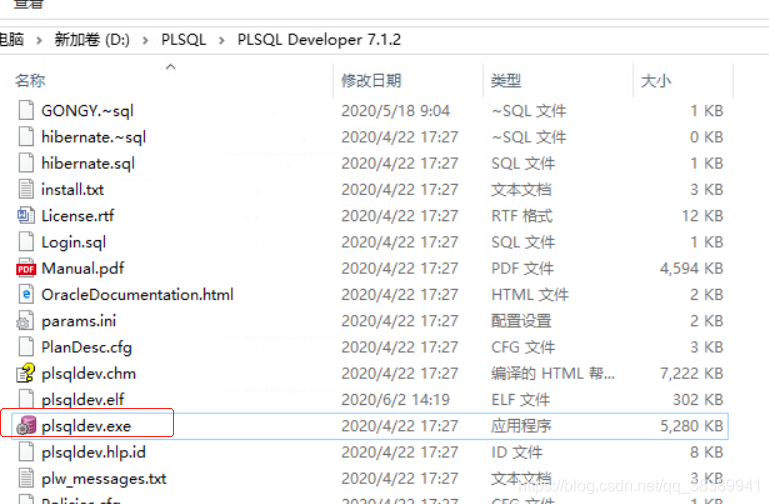Select the Manual.pdf PDF icon

point(26,268)
